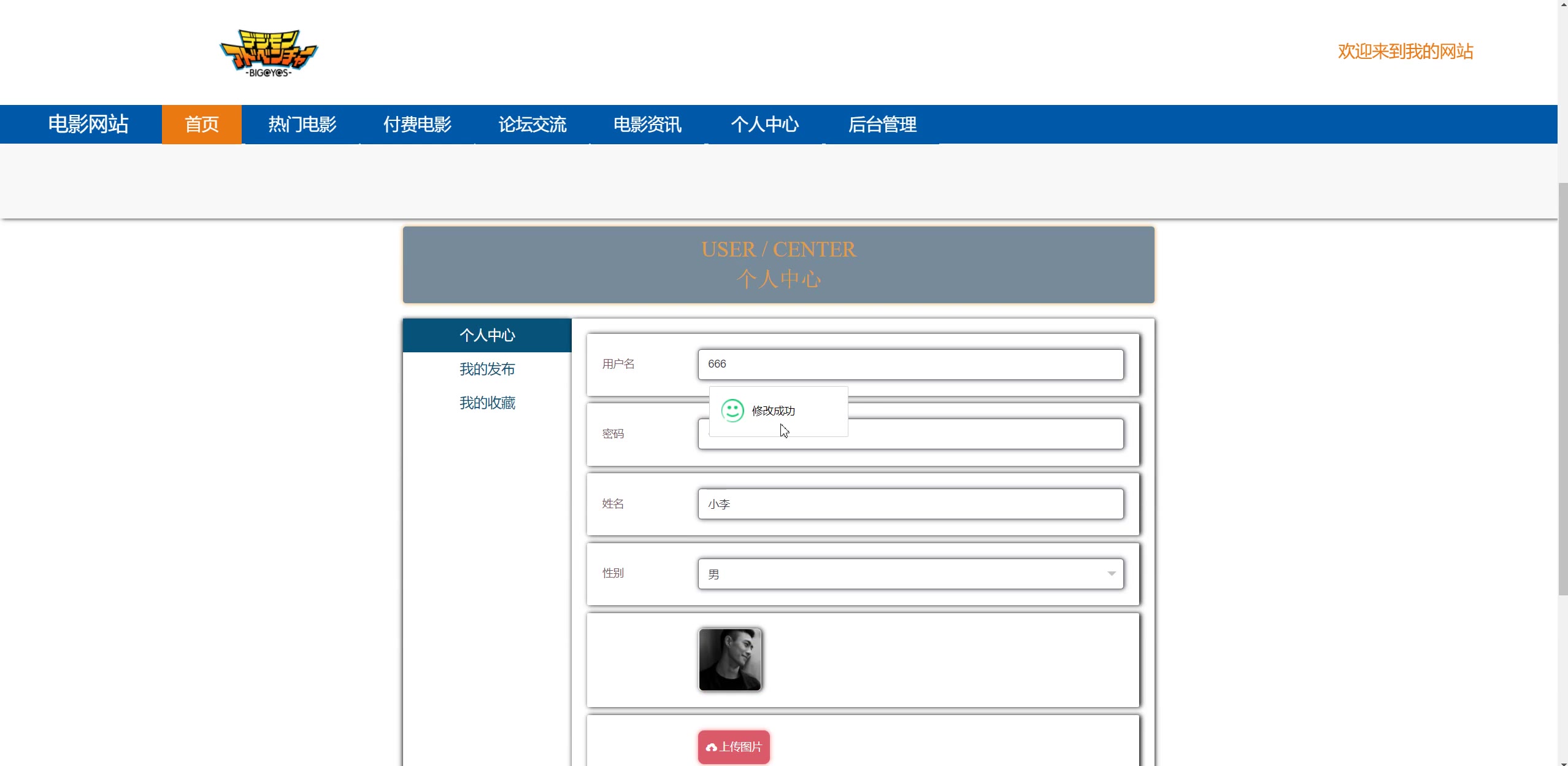The image size is (1568, 766).
Task: Go to 个人中心 in the top navigation
Action: coord(764,125)
